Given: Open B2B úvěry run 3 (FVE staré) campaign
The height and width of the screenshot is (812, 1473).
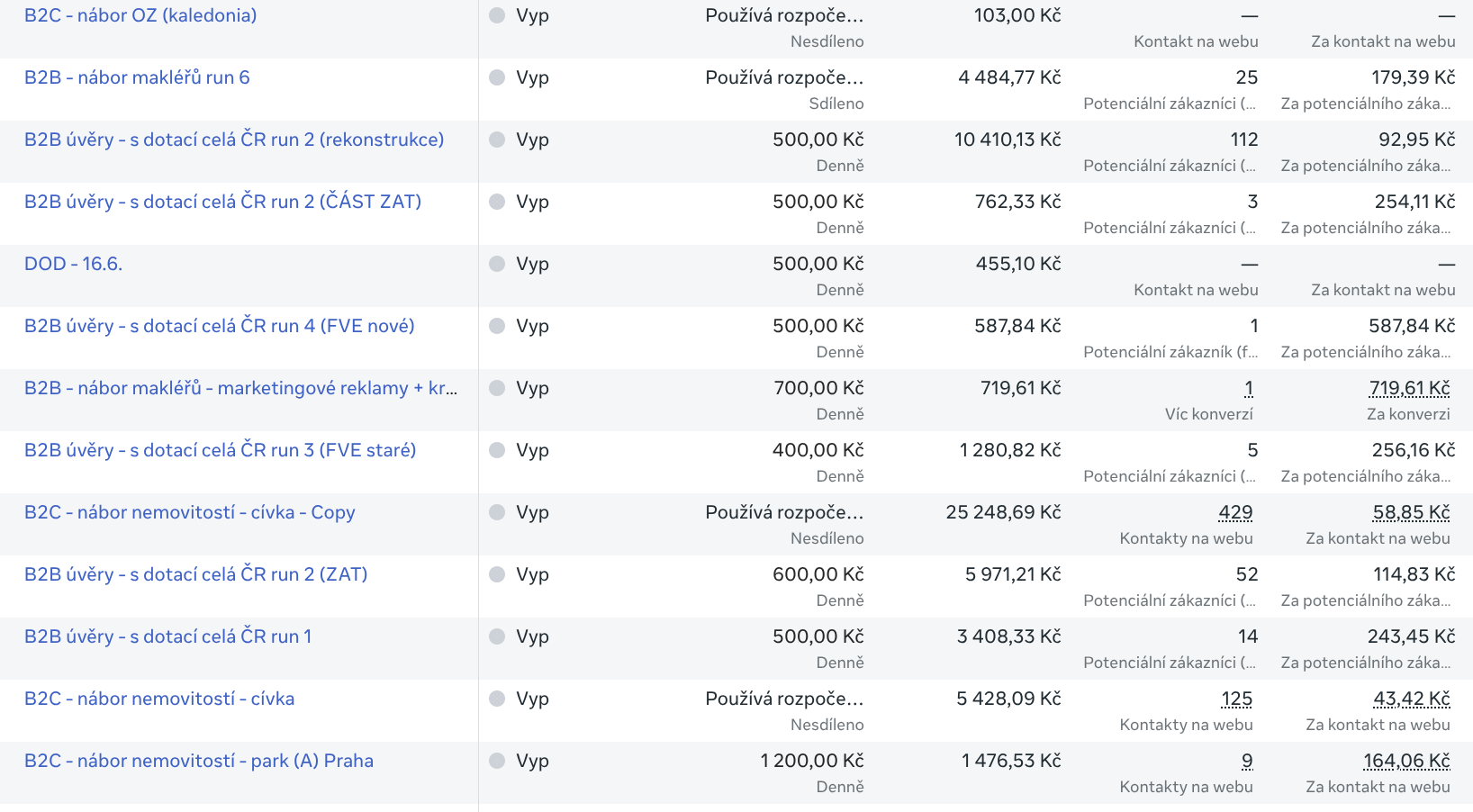Looking at the screenshot, I should point(221,450).
